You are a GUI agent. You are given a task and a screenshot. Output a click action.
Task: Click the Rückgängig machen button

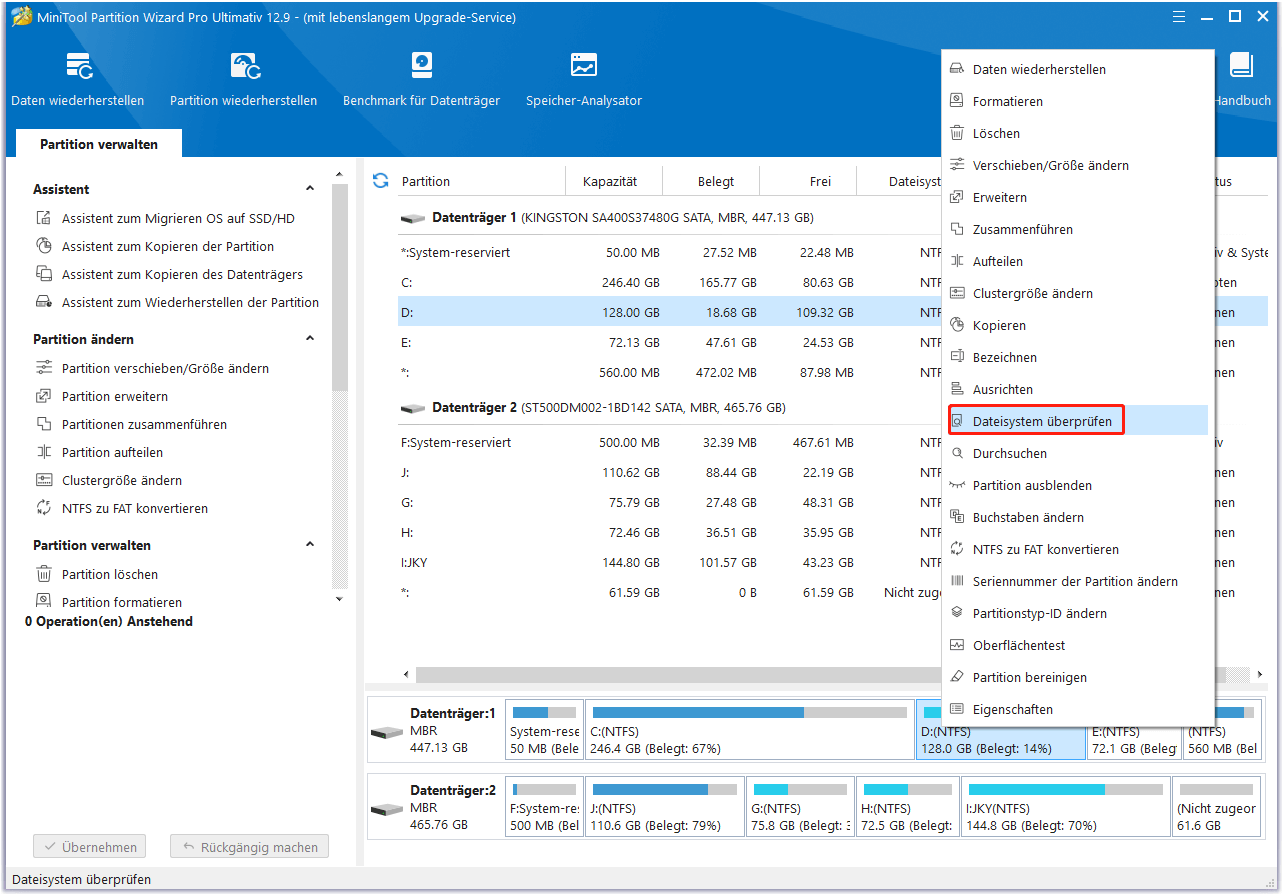(249, 847)
